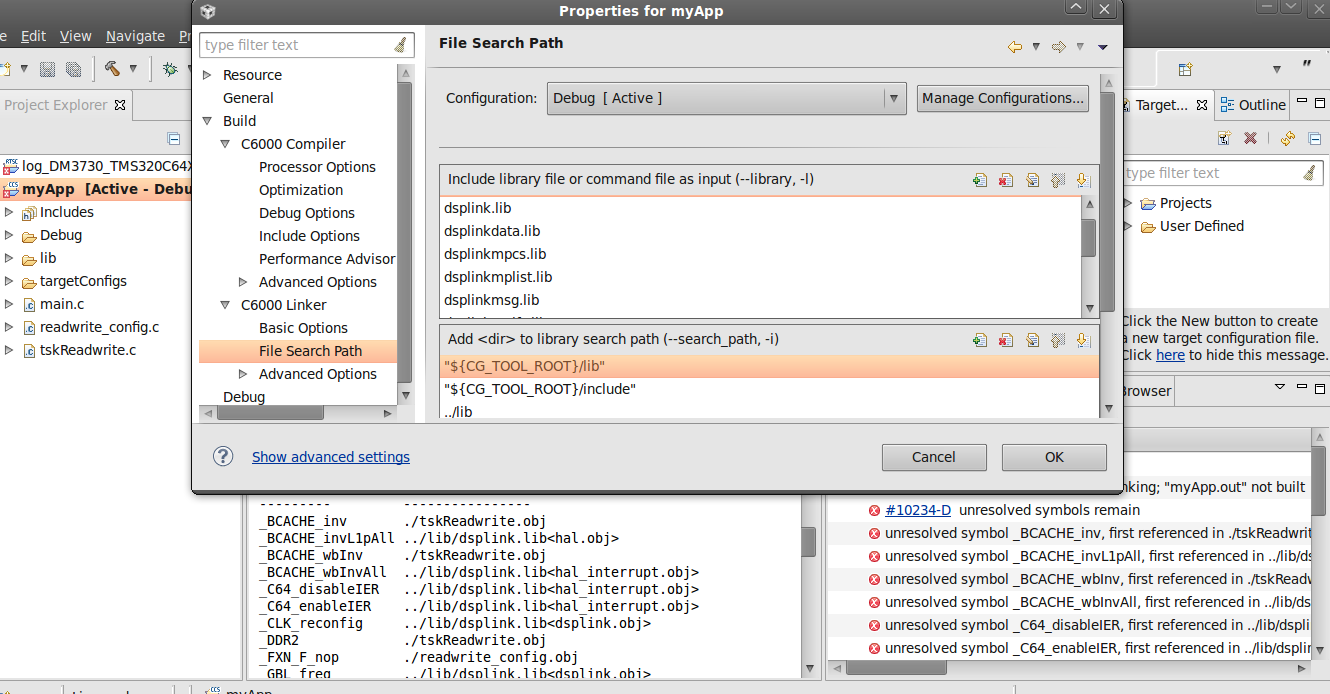Image resolution: width=1330 pixels, height=694 pixels.
Task: Refresh the target configurations view
Action: pos(1288,138)
